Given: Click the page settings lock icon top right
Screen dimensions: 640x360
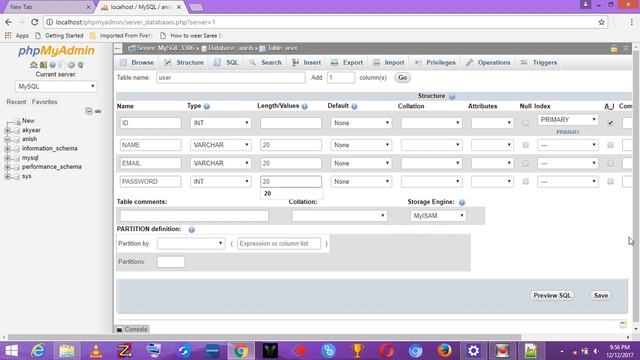Looking at the screenshot, I should tap(614, 49).
